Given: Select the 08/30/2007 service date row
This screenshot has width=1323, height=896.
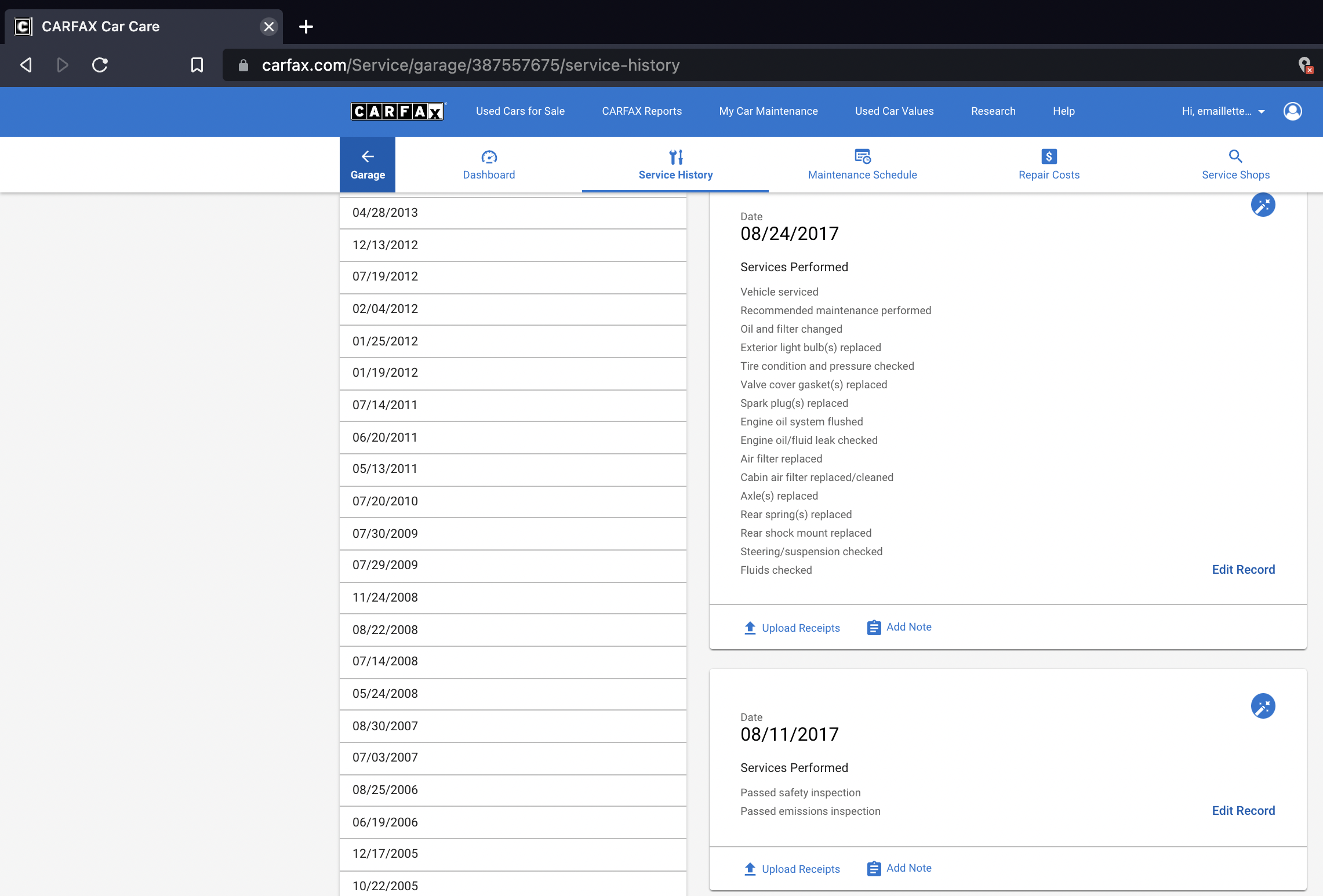Looking at the screenshot, I should click(513, 726).
